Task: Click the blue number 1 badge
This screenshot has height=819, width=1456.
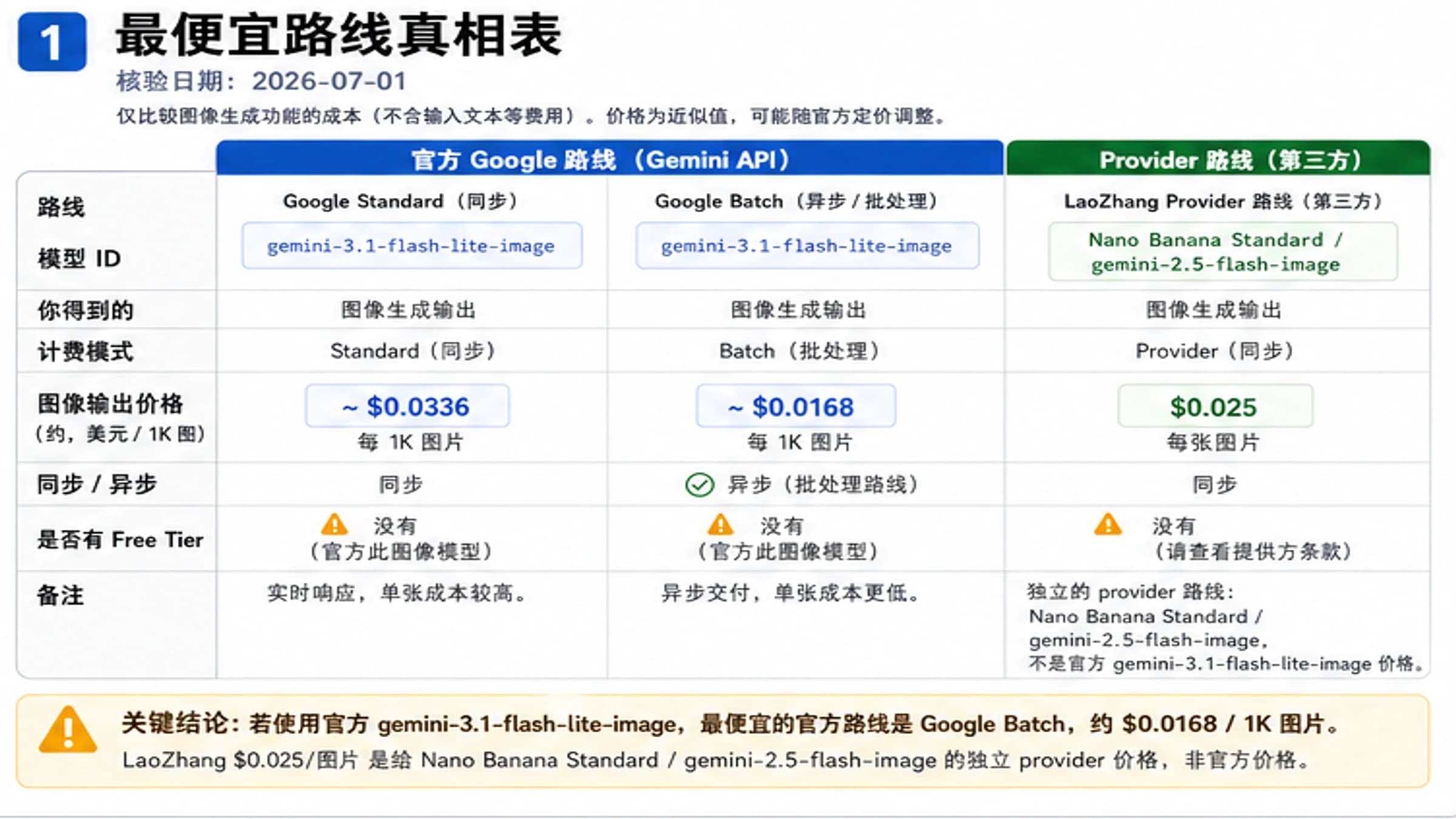Action: [52, 41]
